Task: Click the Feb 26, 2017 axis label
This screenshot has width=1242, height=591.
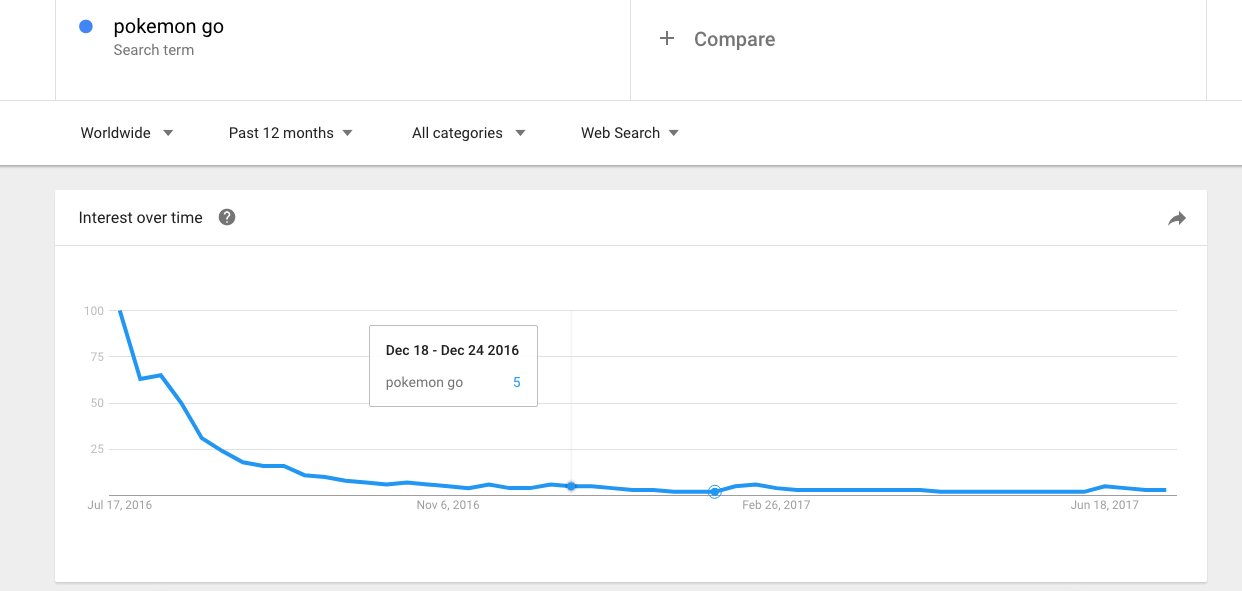Action: [x=776, y=505]
